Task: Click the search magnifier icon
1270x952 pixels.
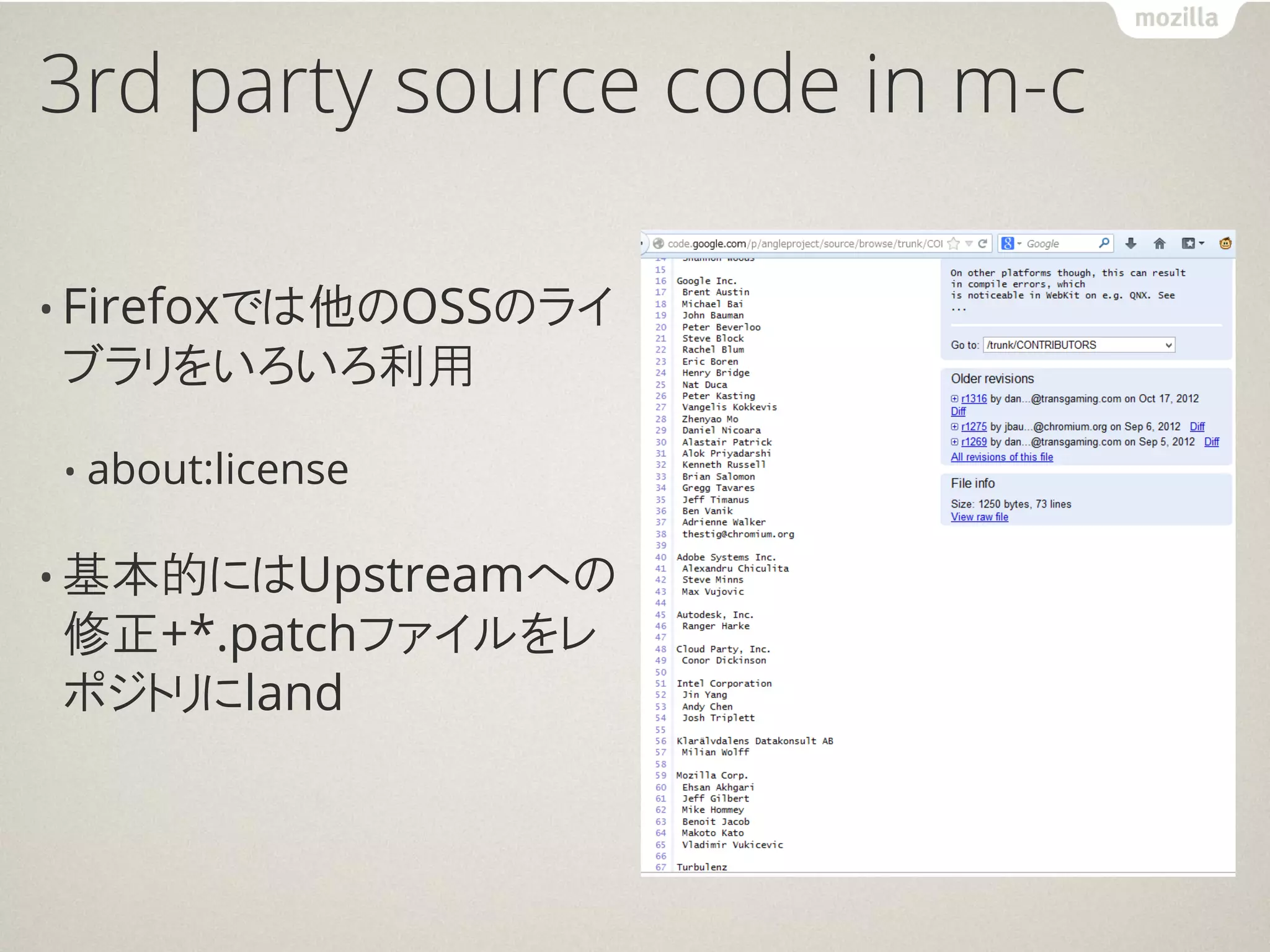Action: click(x=1104, y=243)
